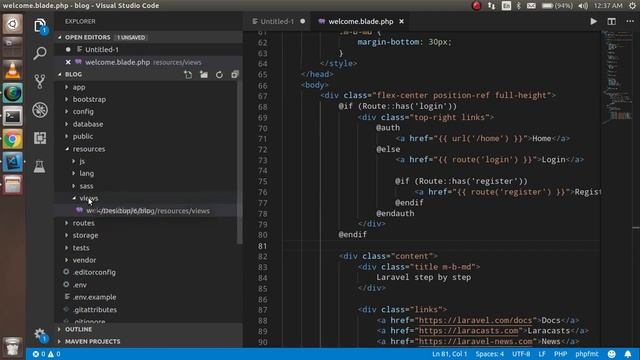Click the code minimap preview
This screenshot has width=640, height=360.
[x=617, y=77]
